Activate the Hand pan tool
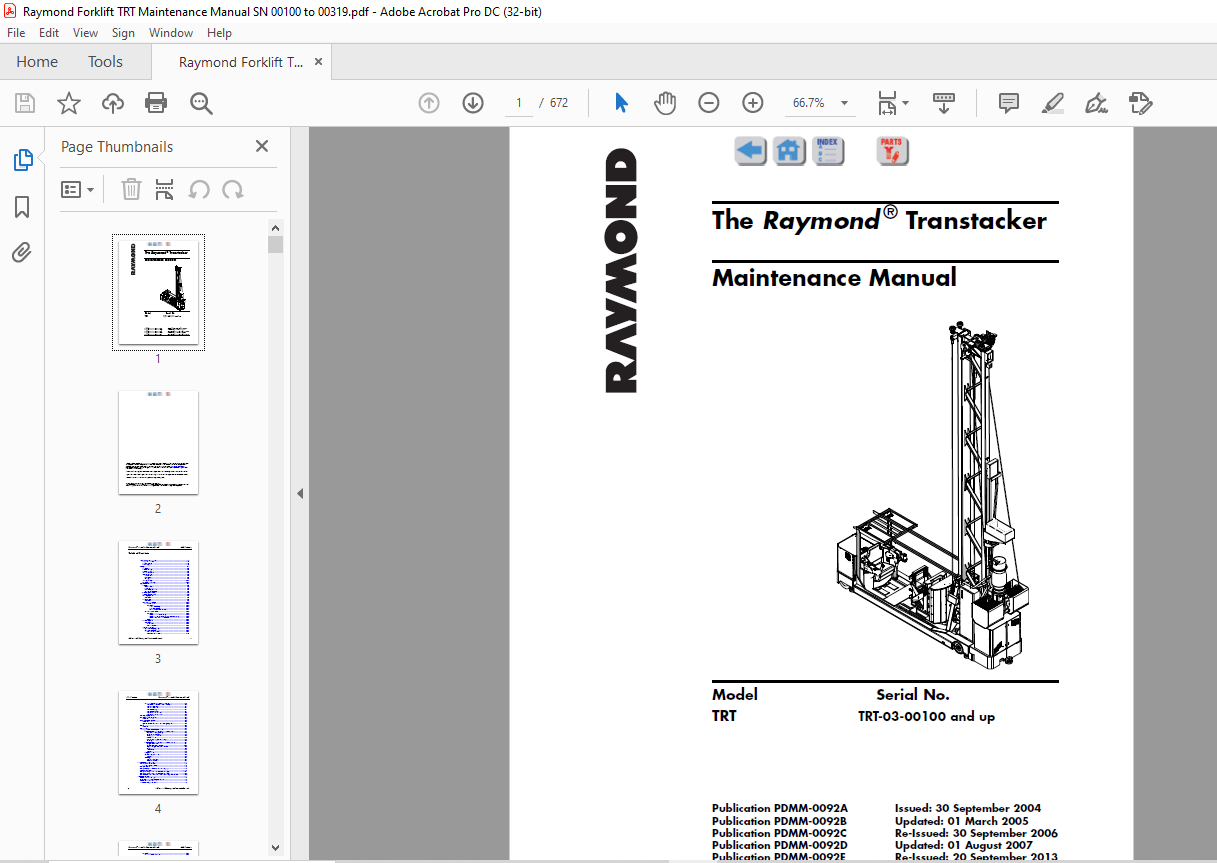 tap(665, 103)
